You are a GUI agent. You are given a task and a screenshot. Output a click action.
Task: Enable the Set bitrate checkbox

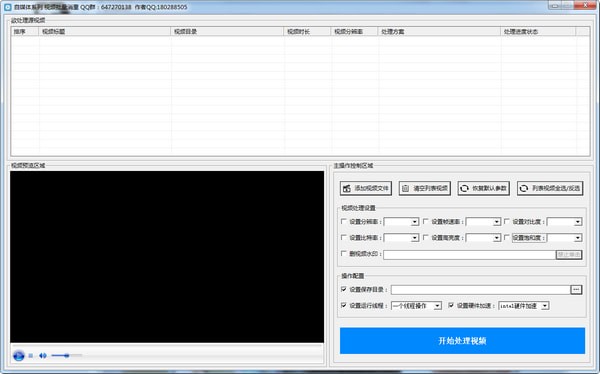click(x=344, y=237)
